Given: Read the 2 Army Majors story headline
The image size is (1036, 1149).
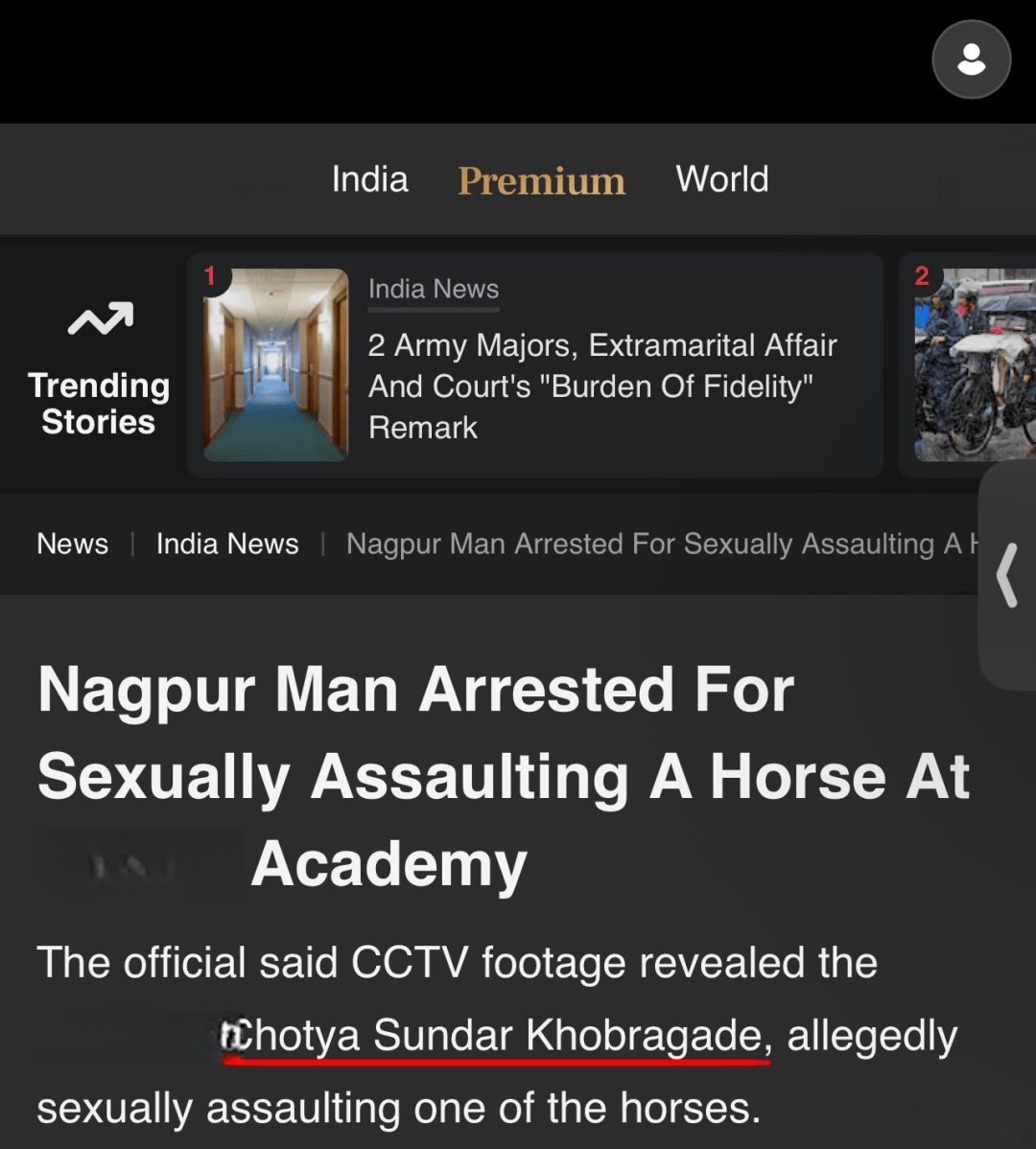Looking at the screenshot, I should pyautogui.click(x=602, y=387).
